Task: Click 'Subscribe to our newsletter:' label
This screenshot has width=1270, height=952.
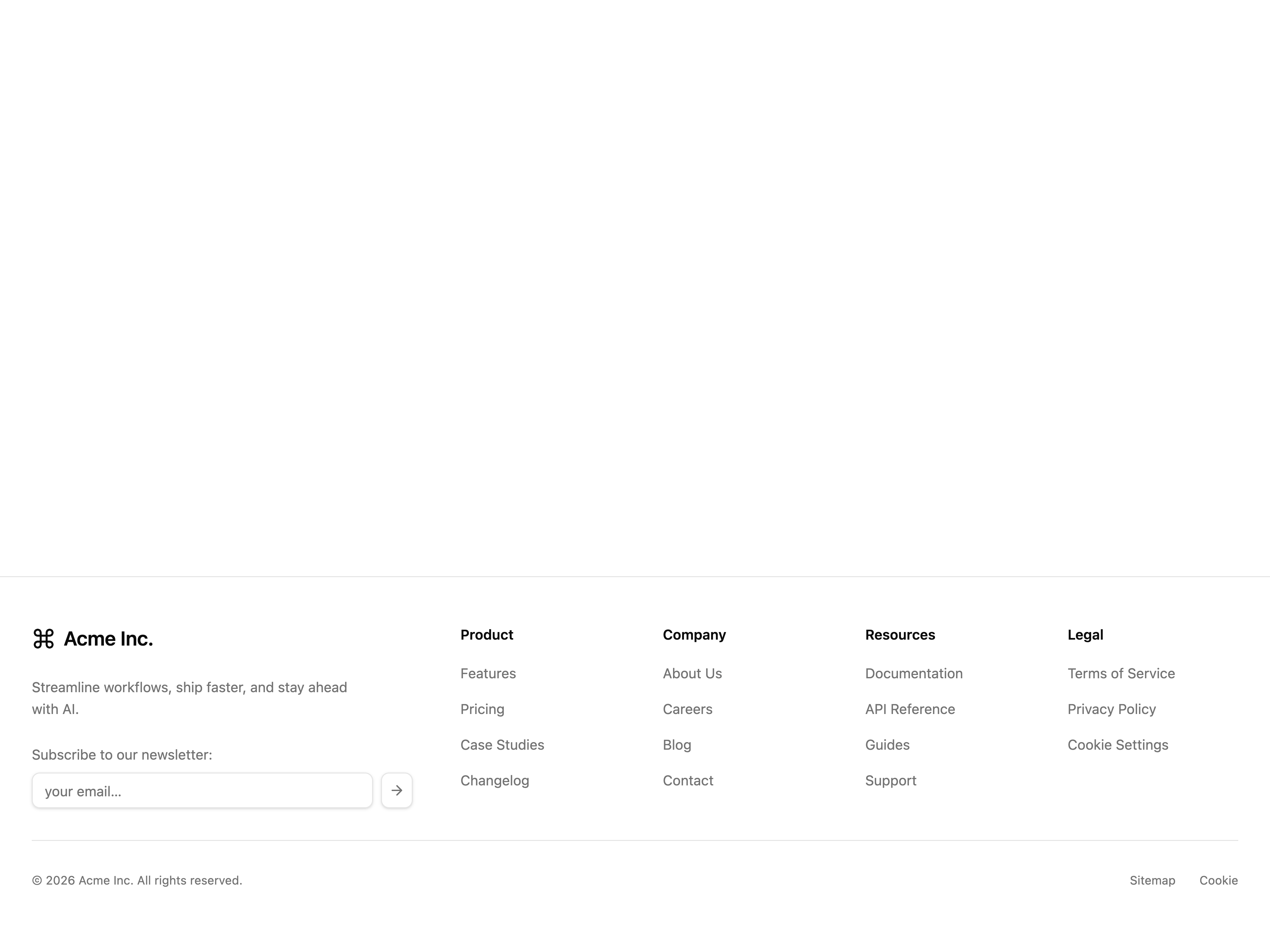Action: (x=122, y=755)
